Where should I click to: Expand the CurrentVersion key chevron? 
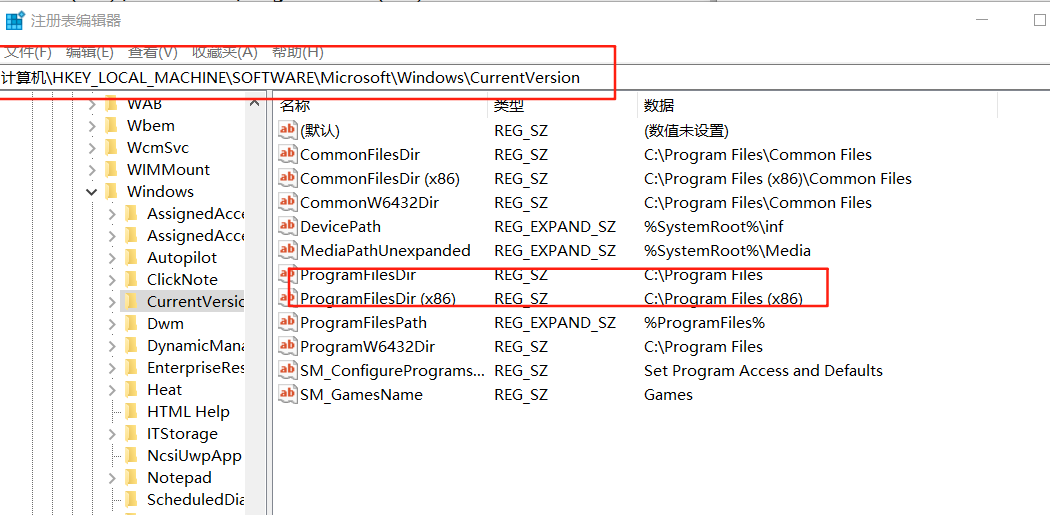112,302
